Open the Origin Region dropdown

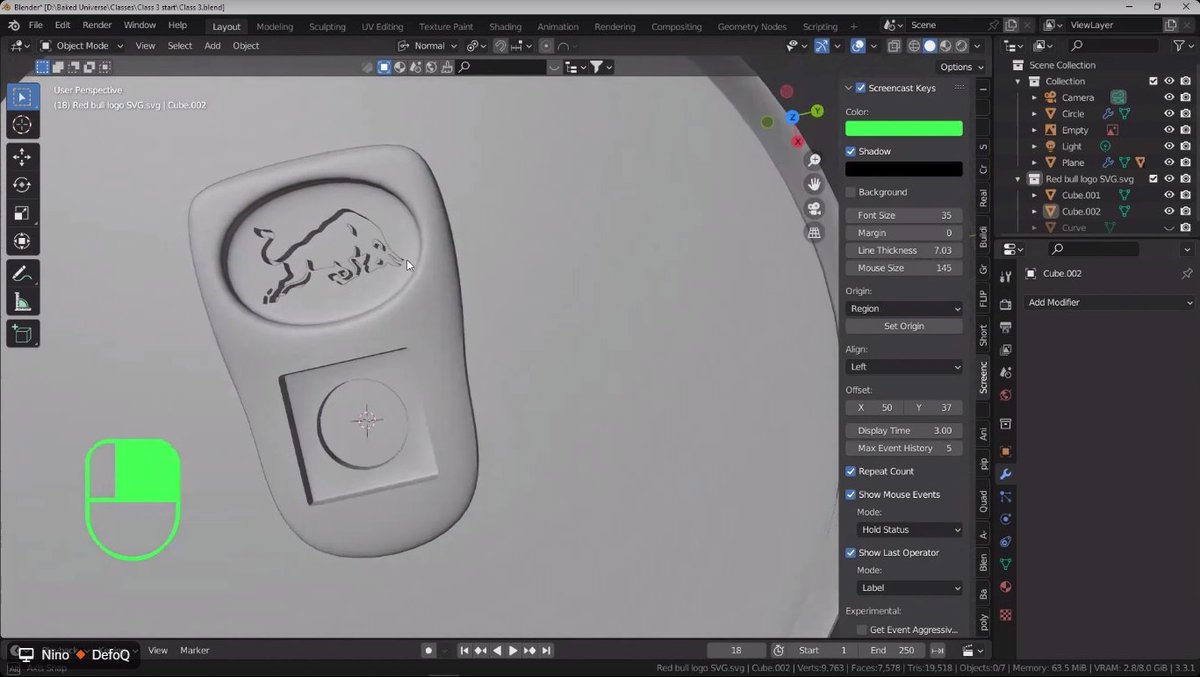pyautogui.click(x=904, y=309)
